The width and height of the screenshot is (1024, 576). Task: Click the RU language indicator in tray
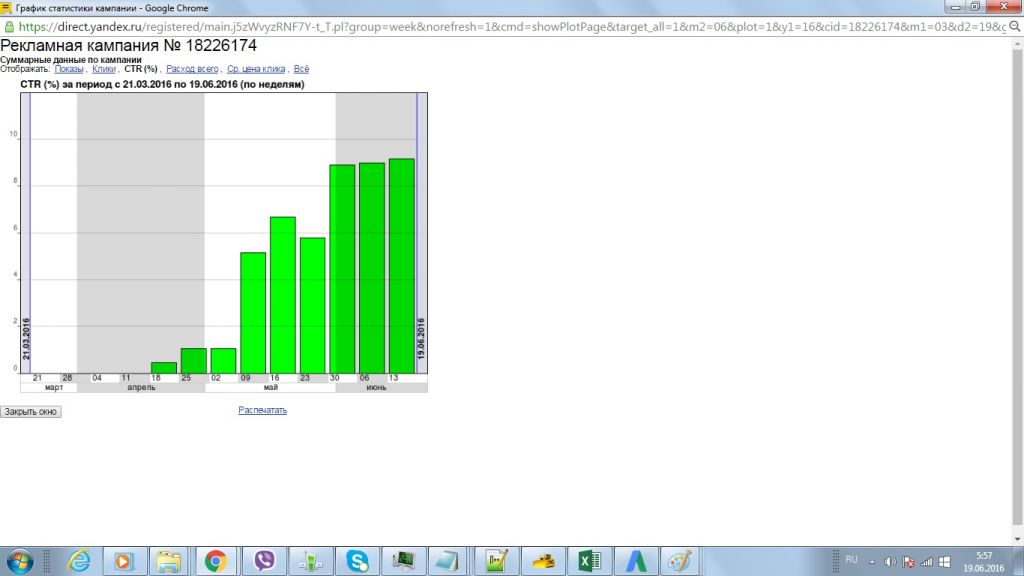(851, 559)
